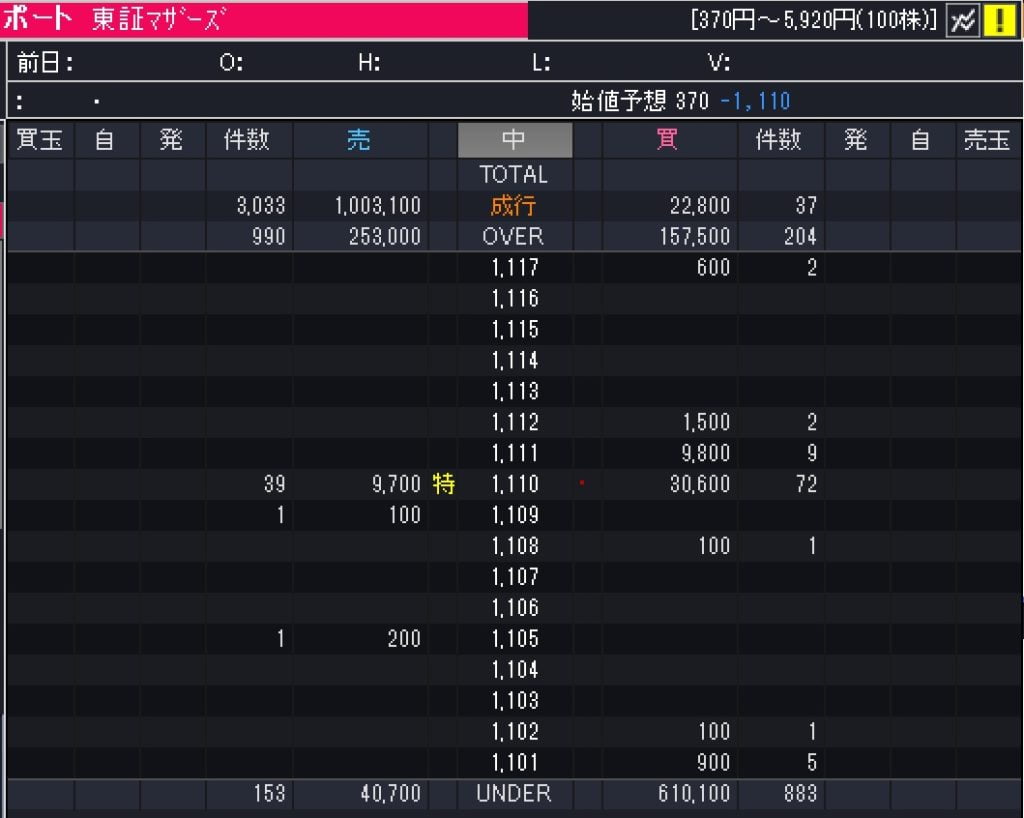Viewport: 1024px width, 818px height.
Task: Open the chart icon in the header
Action: click(963, 20)
